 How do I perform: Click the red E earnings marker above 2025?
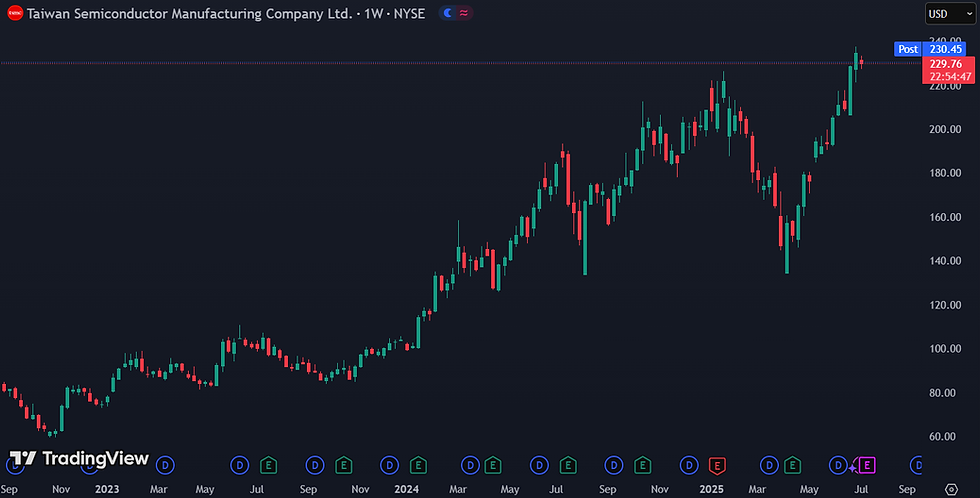click(717, 465)
